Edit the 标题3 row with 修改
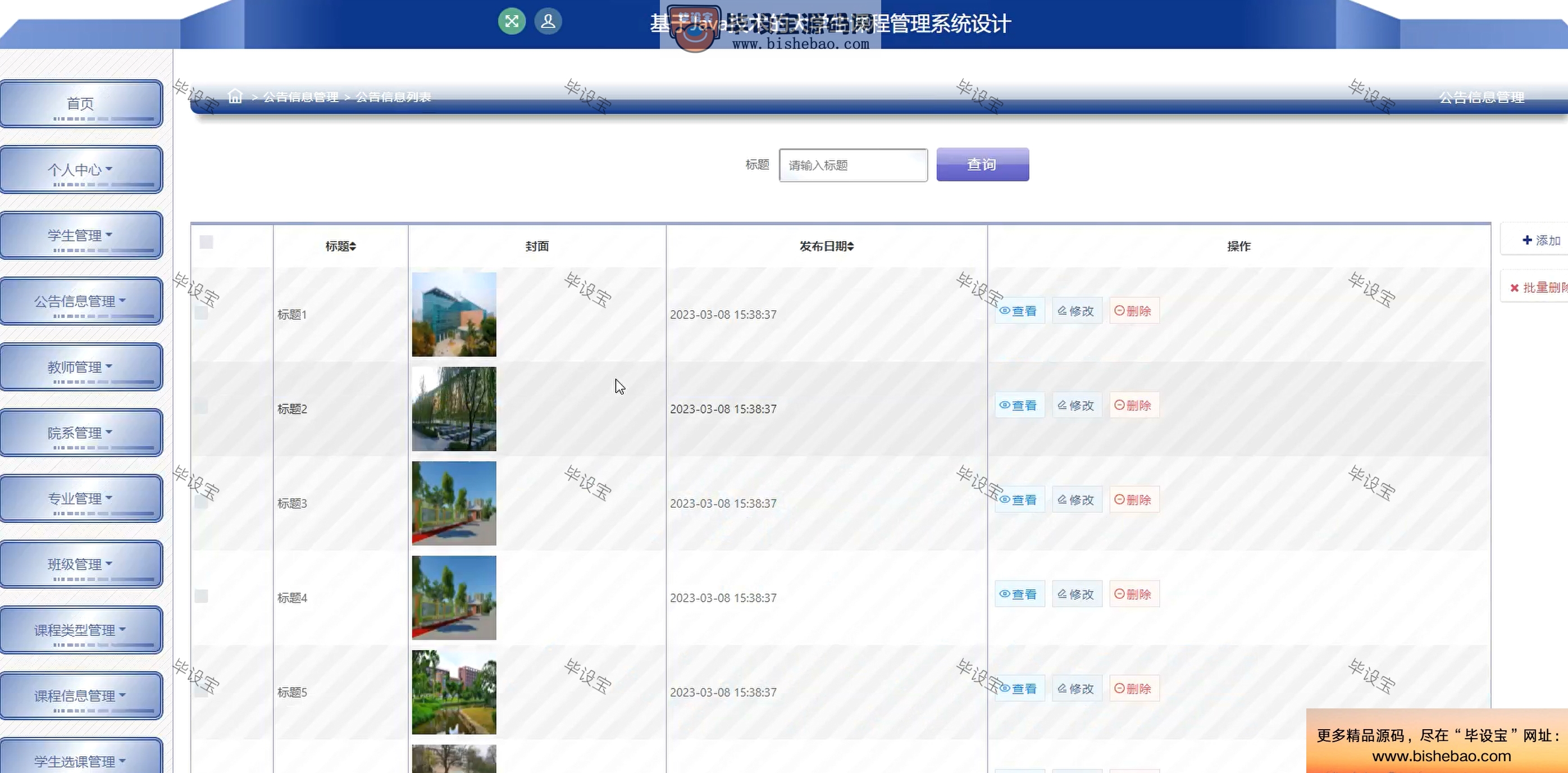The width and height of the screenshot is (1568, 773). (x=1076, y=500)
